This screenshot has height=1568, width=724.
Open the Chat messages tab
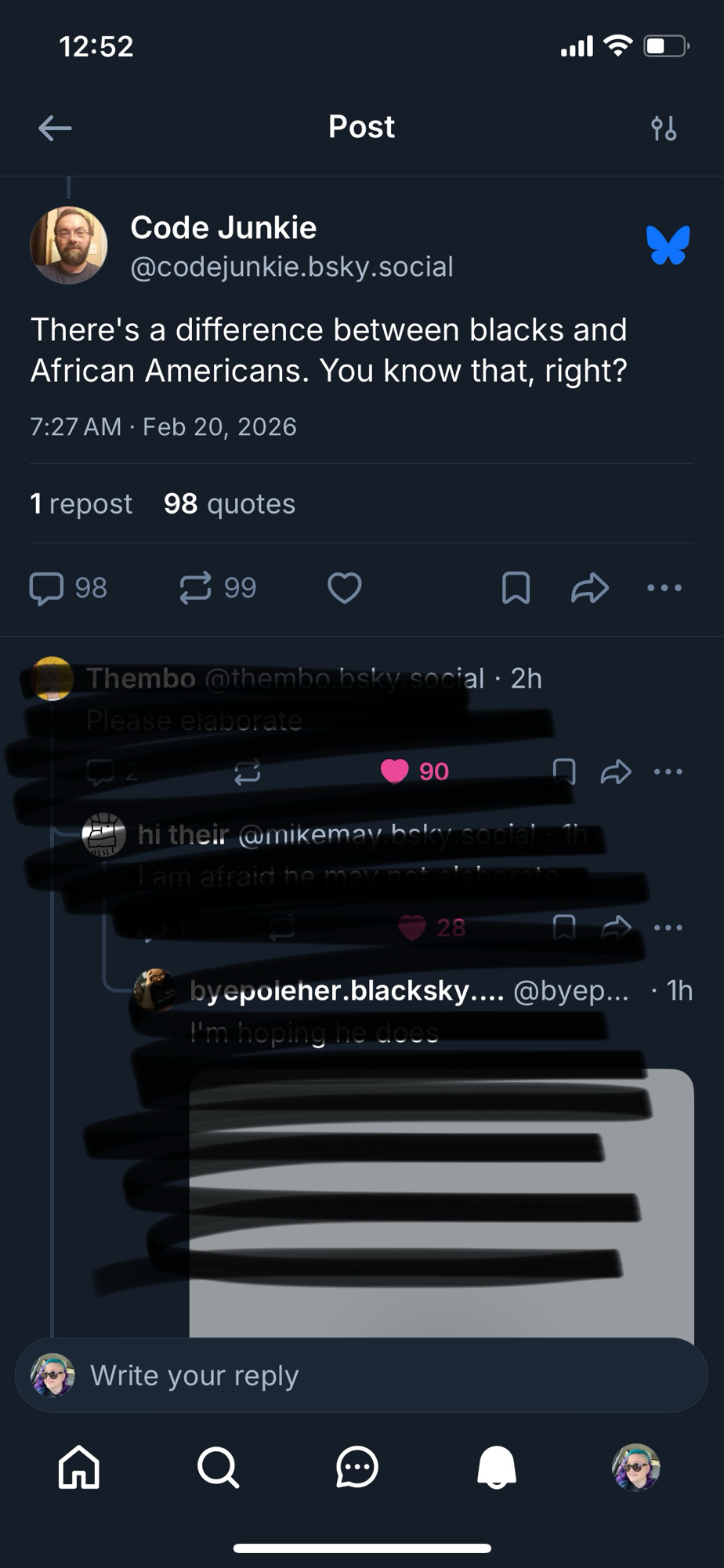(x=357, y=1467)
